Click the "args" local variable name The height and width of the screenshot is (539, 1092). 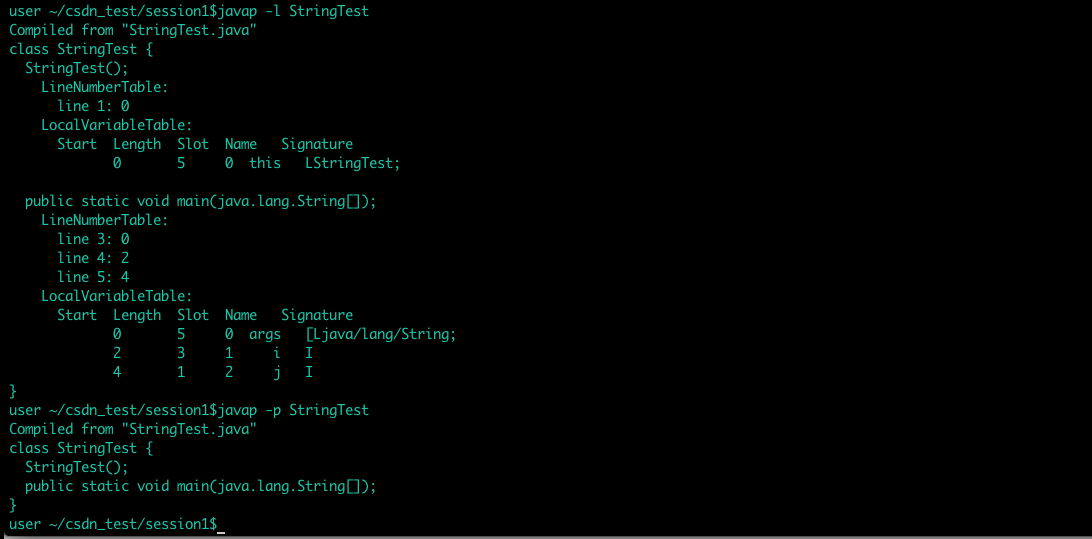[265, 335]
